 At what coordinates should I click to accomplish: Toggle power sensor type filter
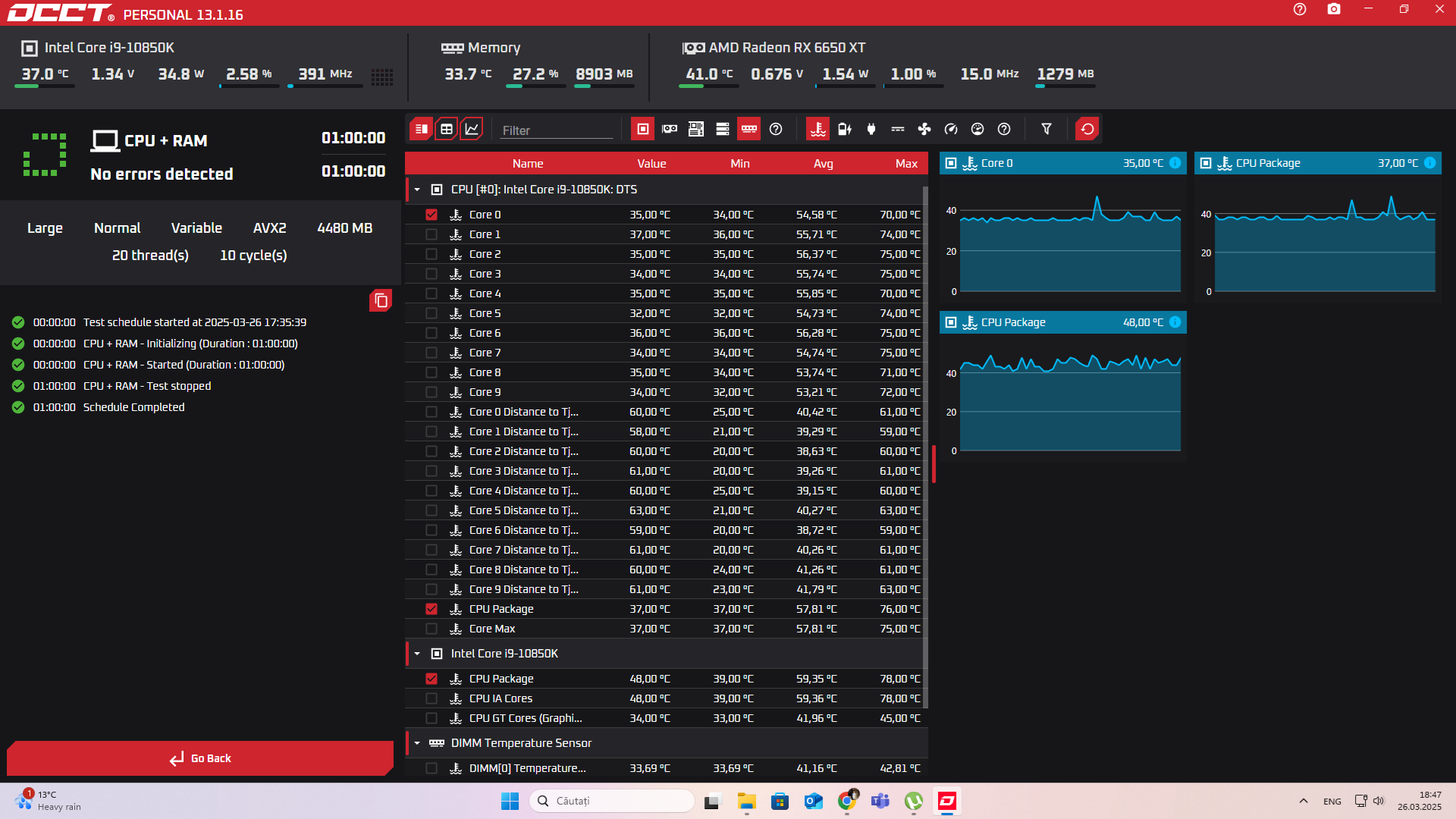tap(845, 129)
